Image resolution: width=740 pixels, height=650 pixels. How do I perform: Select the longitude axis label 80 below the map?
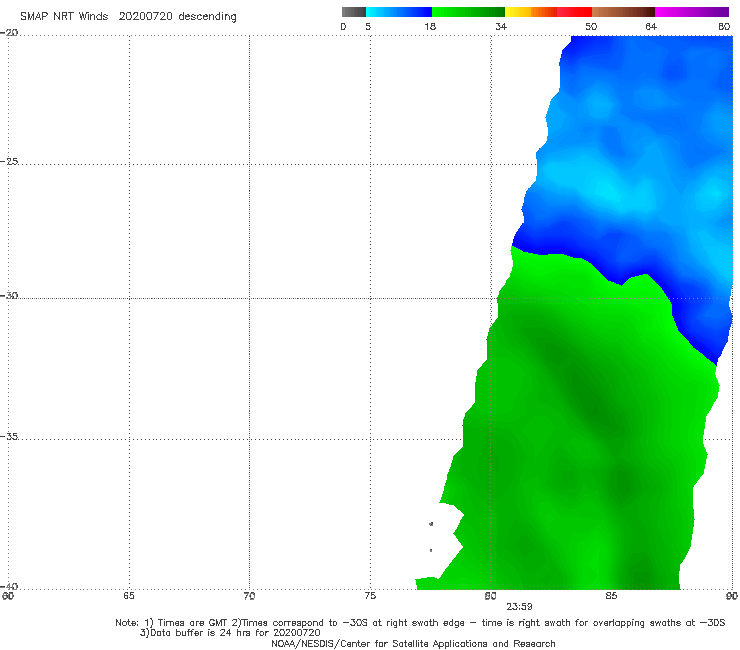coord(490,596)
